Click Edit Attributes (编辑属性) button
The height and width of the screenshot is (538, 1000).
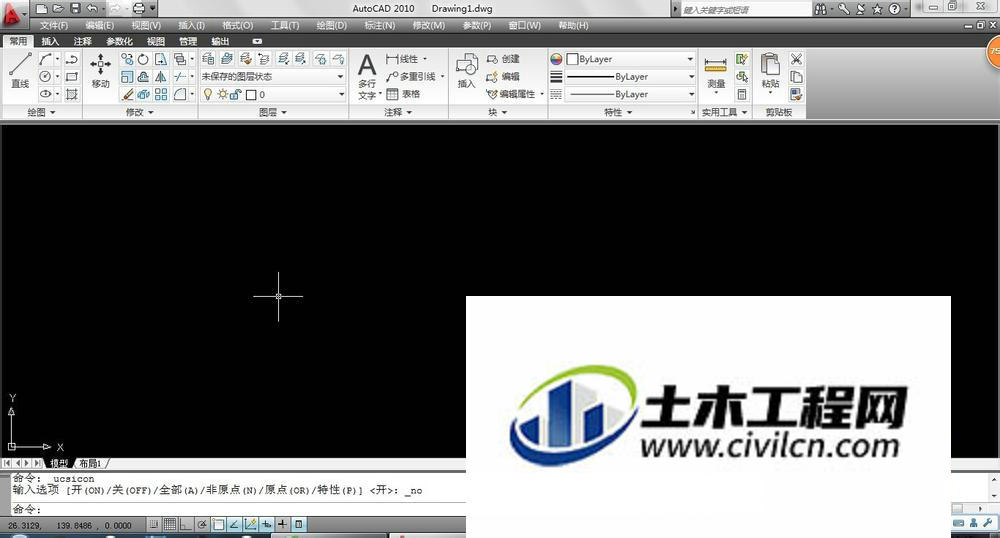[x=514, y=94]
